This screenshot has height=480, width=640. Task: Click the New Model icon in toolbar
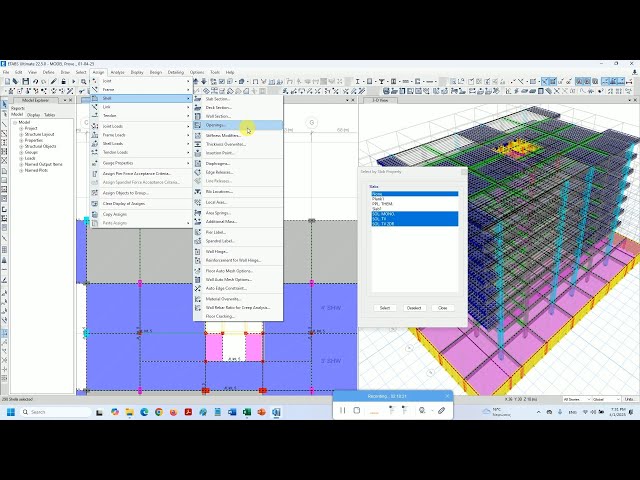click(7, 81)
